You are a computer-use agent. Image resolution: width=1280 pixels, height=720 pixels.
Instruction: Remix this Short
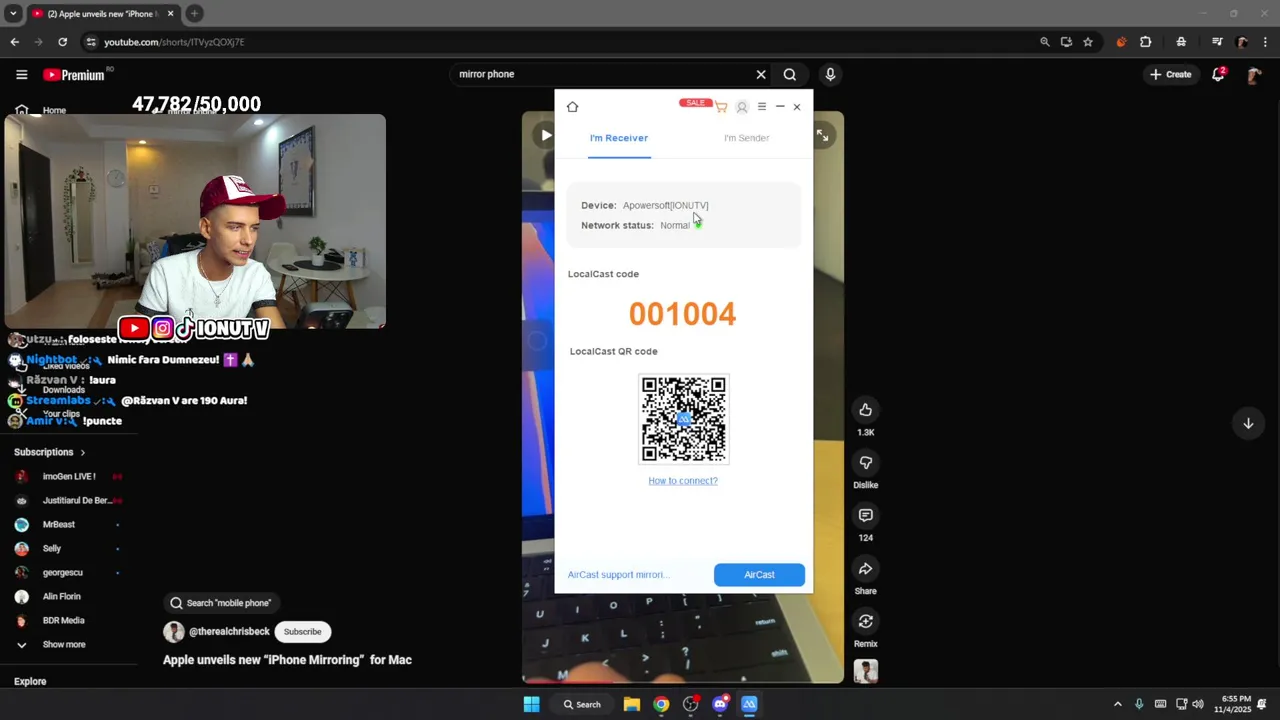point(865,622)
